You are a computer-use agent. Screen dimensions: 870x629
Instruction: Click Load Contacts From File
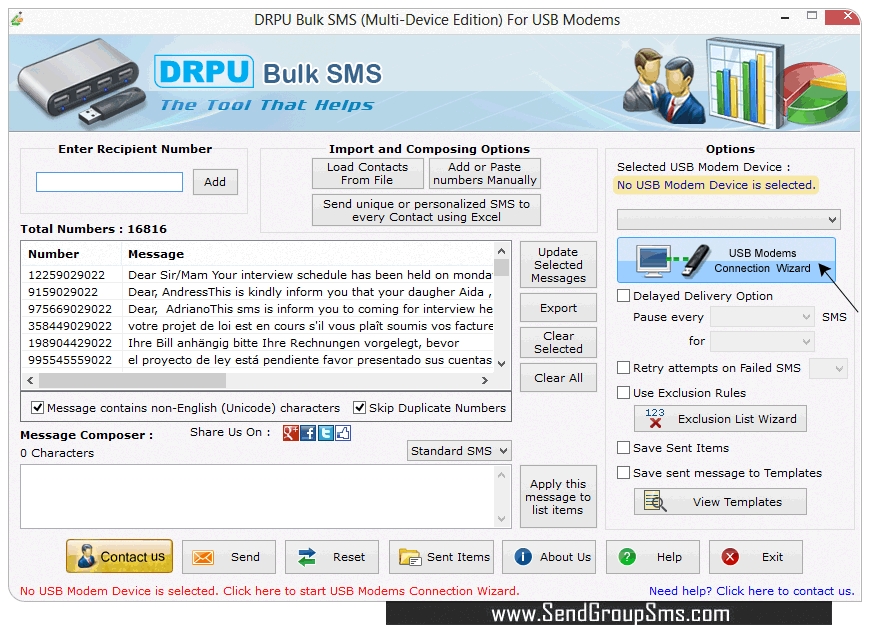coord(367,174)
